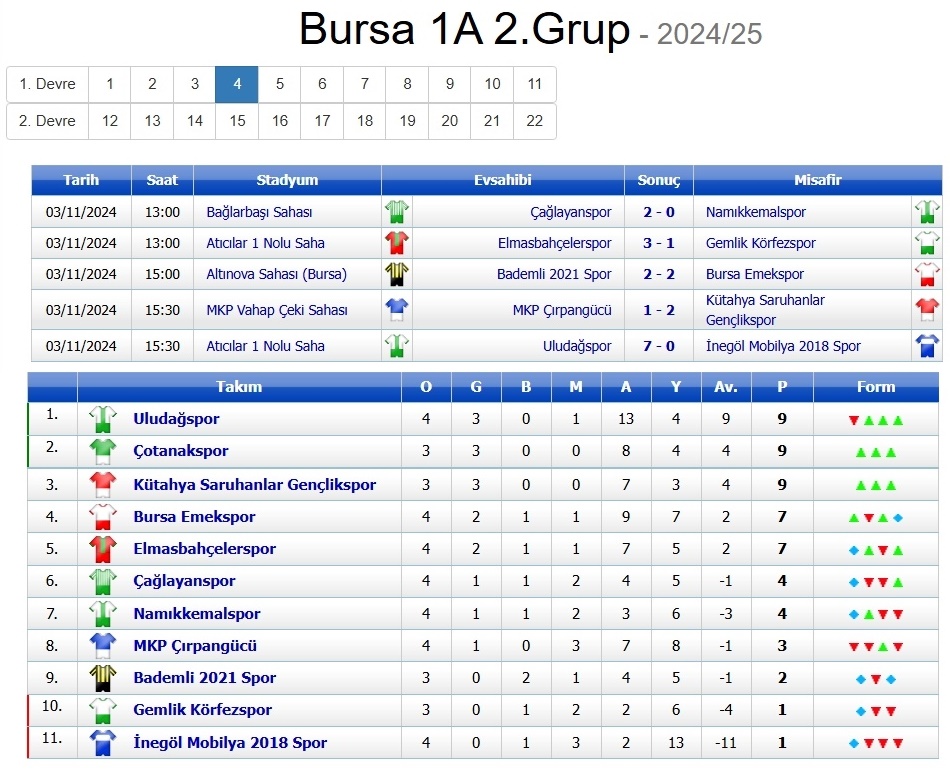Open Bağlarbaşı Sahası stadium link
Image resolution: width=950 pixels, height=770 pixels.
(x=260, y=212)
